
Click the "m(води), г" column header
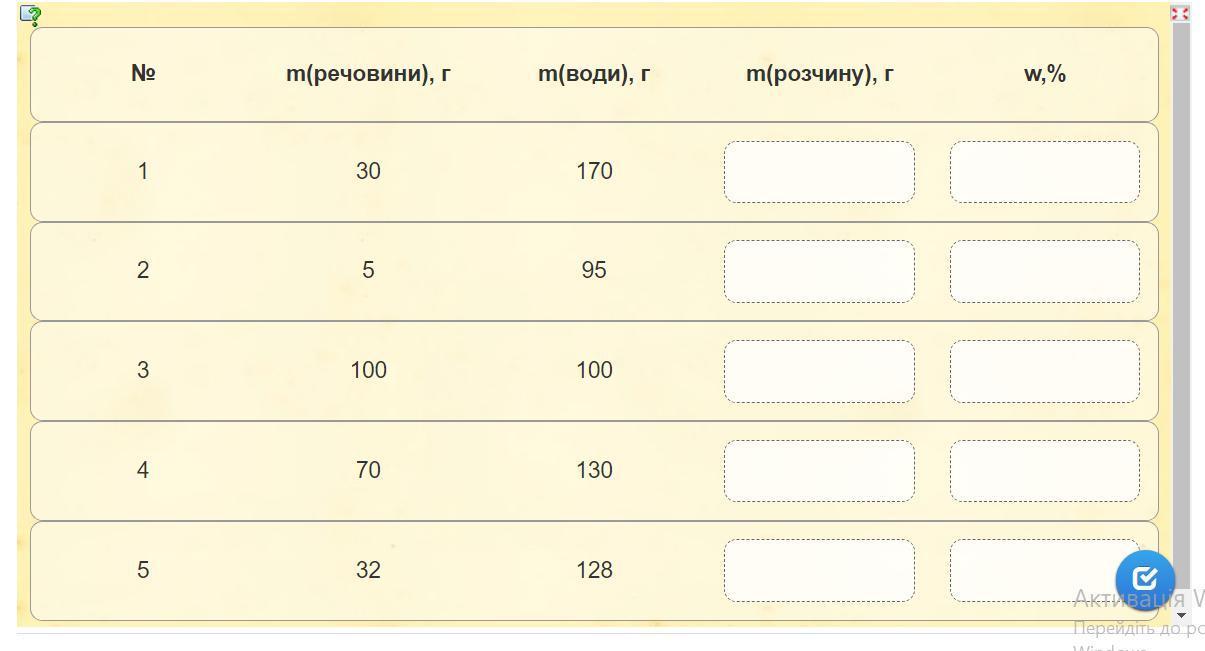(x=594, y=74)
